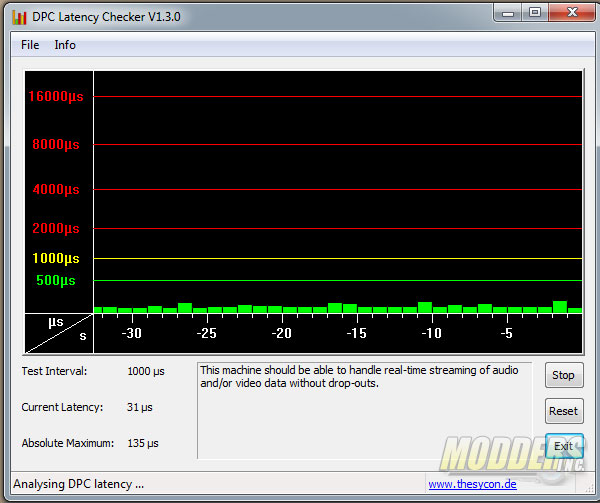Click the -30 seconds axis label
The height and width of the screenshot is (503, 600).
tap(132, 334)
